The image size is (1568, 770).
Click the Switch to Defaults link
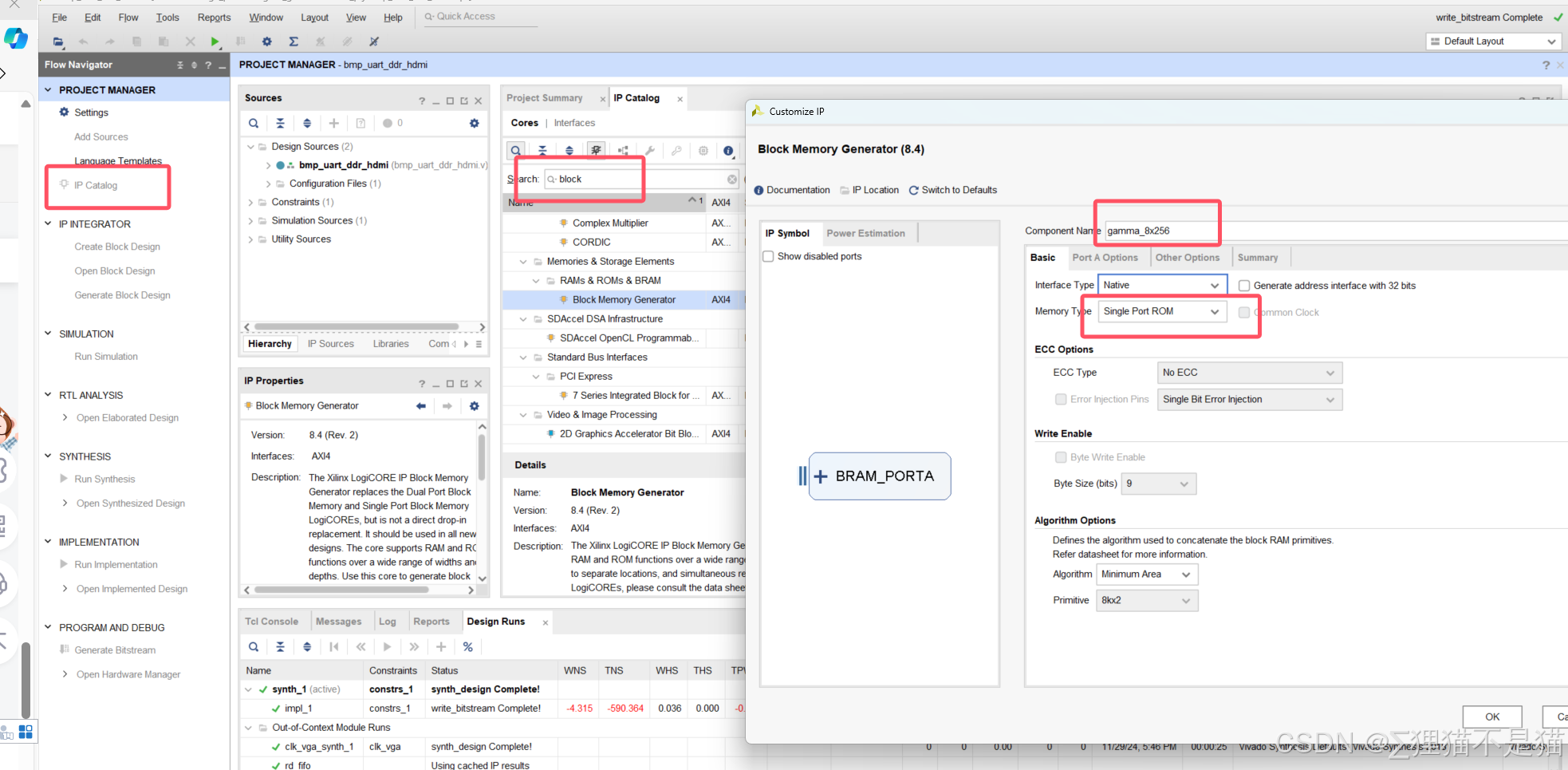click(953, 190)
